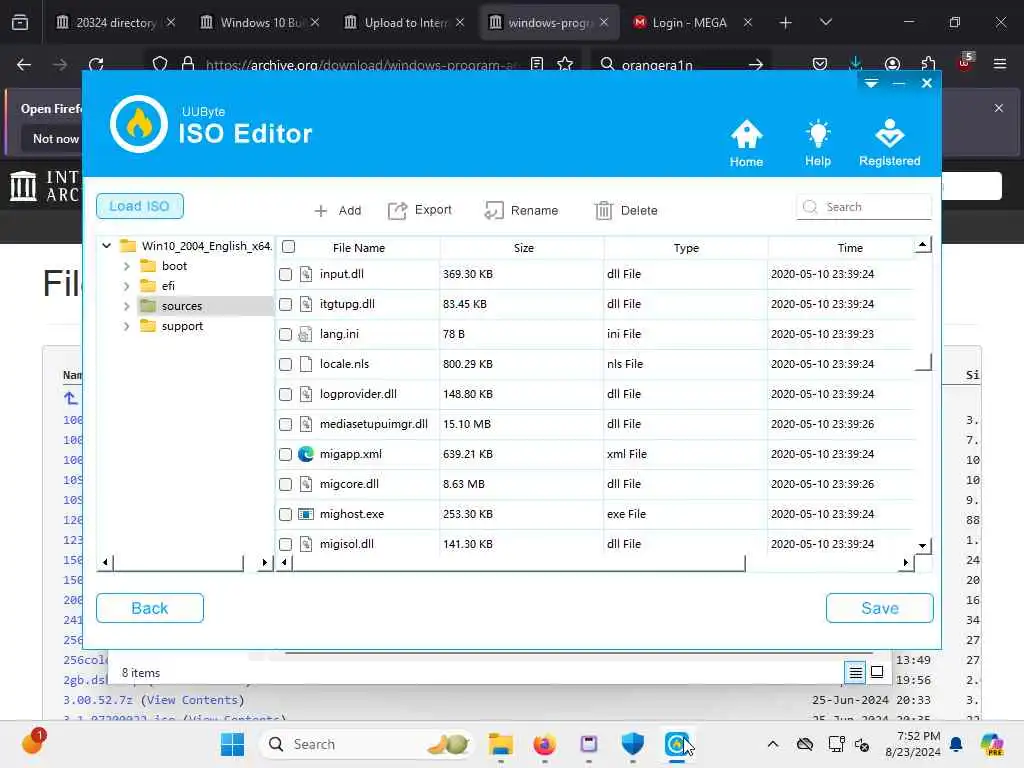1024x768 pixels.
Task: Check the box for itgtupg.dll
Action: (285, 304)
